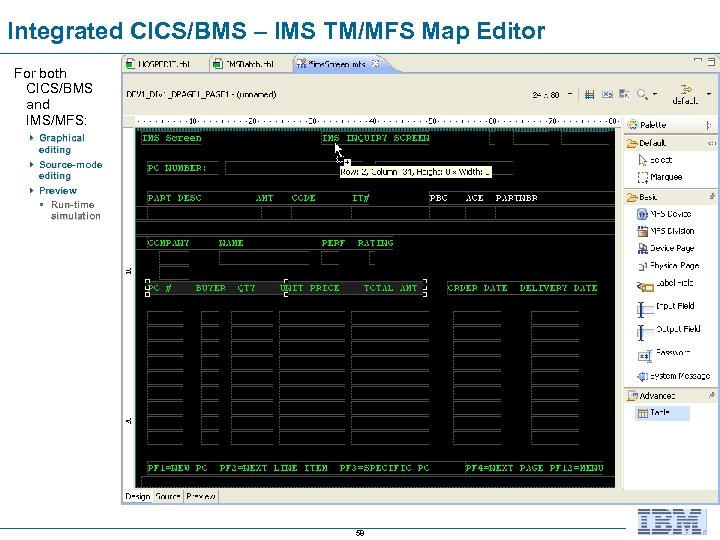720x540 pixels.
Task: Choose the Label Field palette tool
Action: [x=665, y=285]
